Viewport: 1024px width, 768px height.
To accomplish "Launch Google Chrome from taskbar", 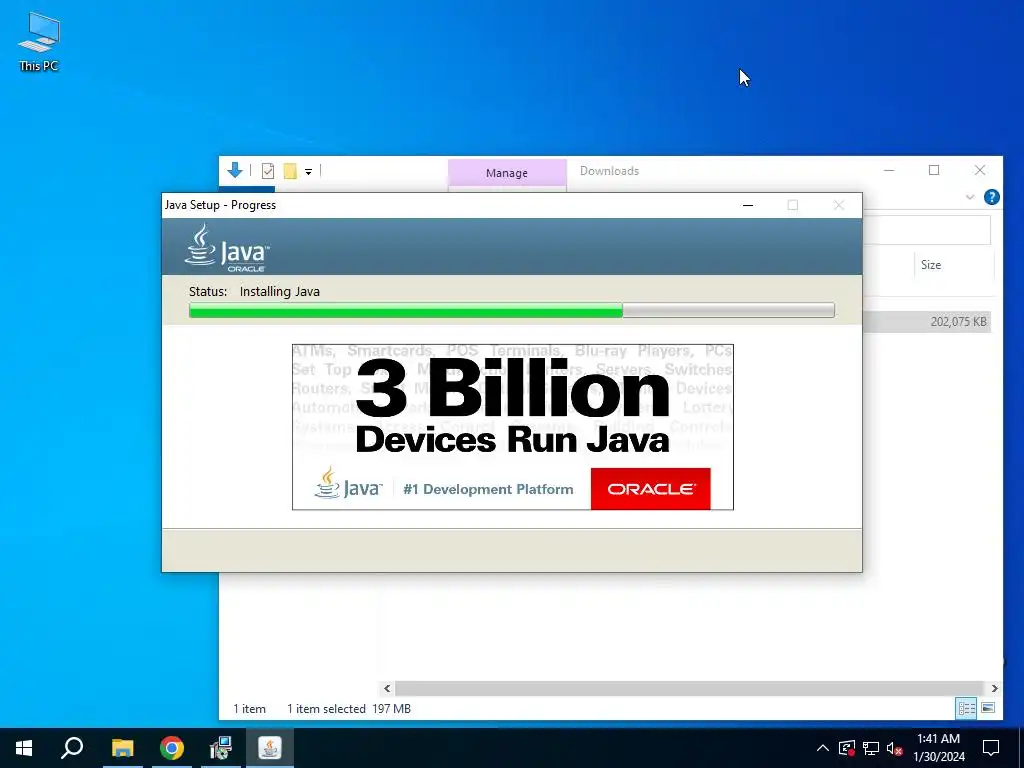I will 172,748.
